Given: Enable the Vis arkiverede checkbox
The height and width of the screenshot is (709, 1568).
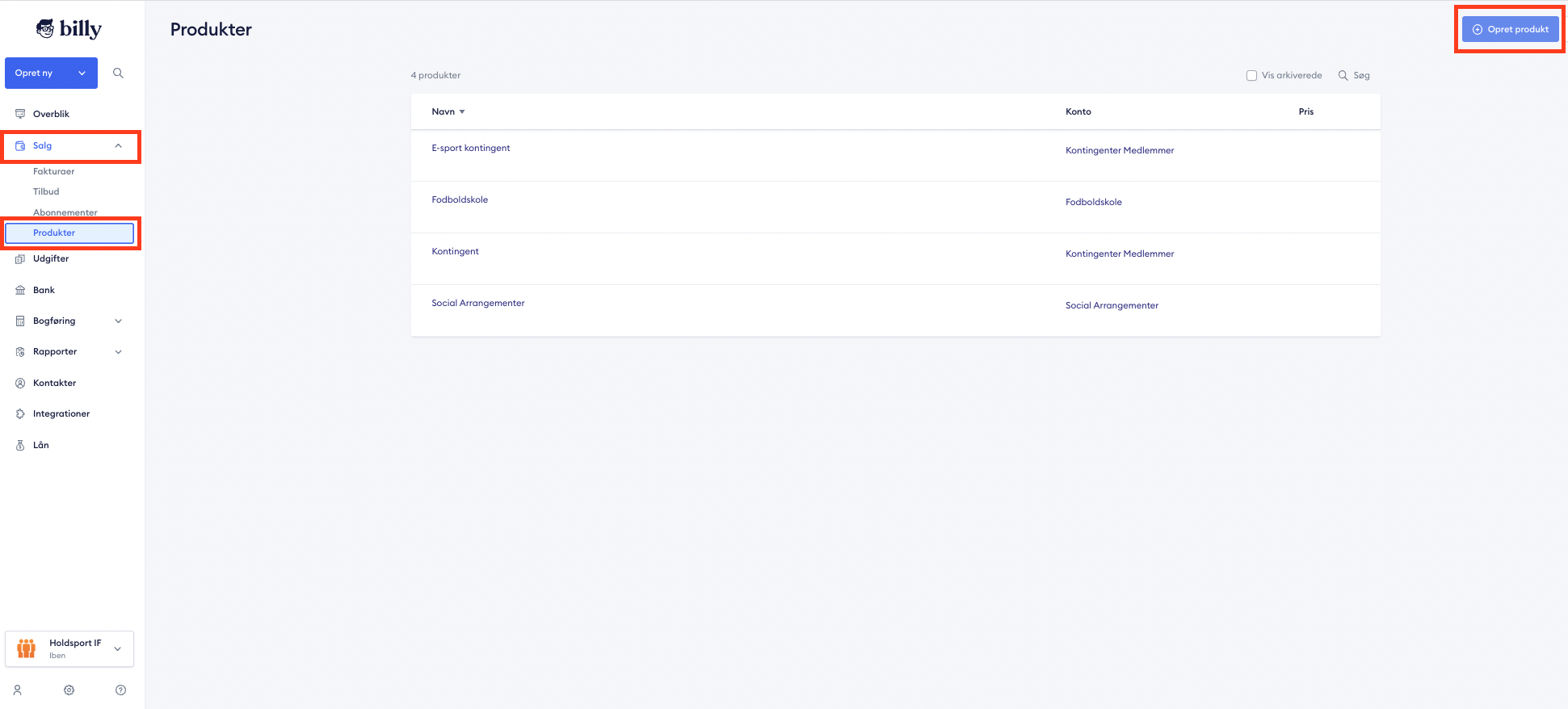Looking at the screenshot, I should [x=1251, y=75].
